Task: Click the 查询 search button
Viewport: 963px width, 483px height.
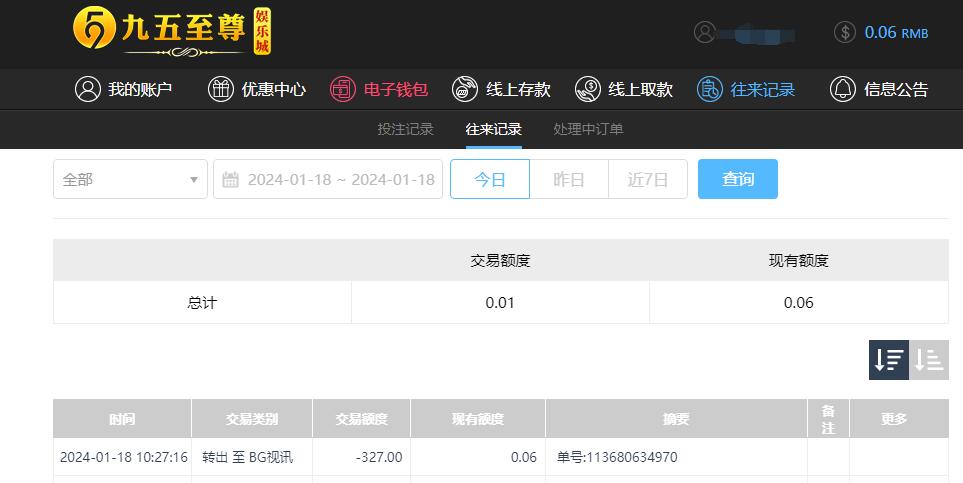Action: pyautogui.click(x=738, y=179)
